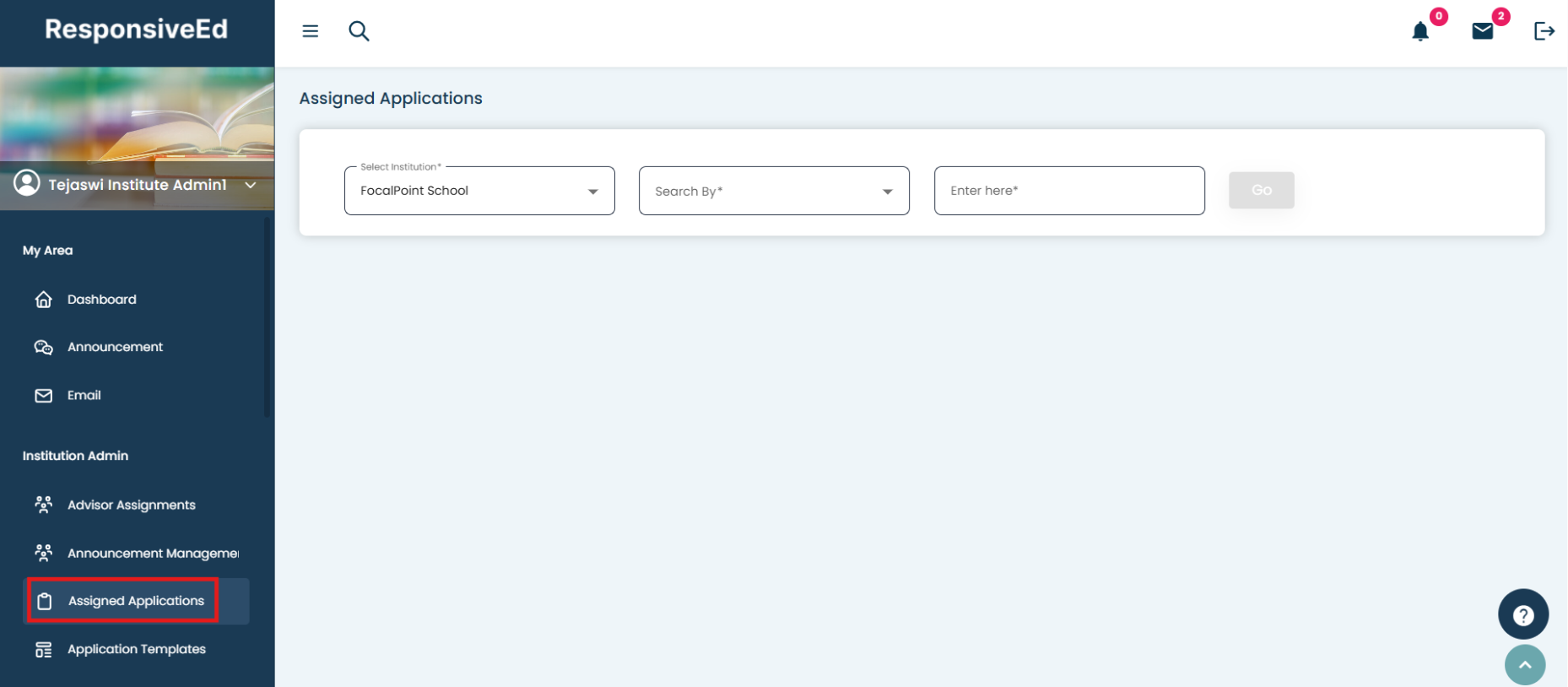Open the help question mark button
The height and width of the screenshot is (687, 1568).
tap(1522, 614)
